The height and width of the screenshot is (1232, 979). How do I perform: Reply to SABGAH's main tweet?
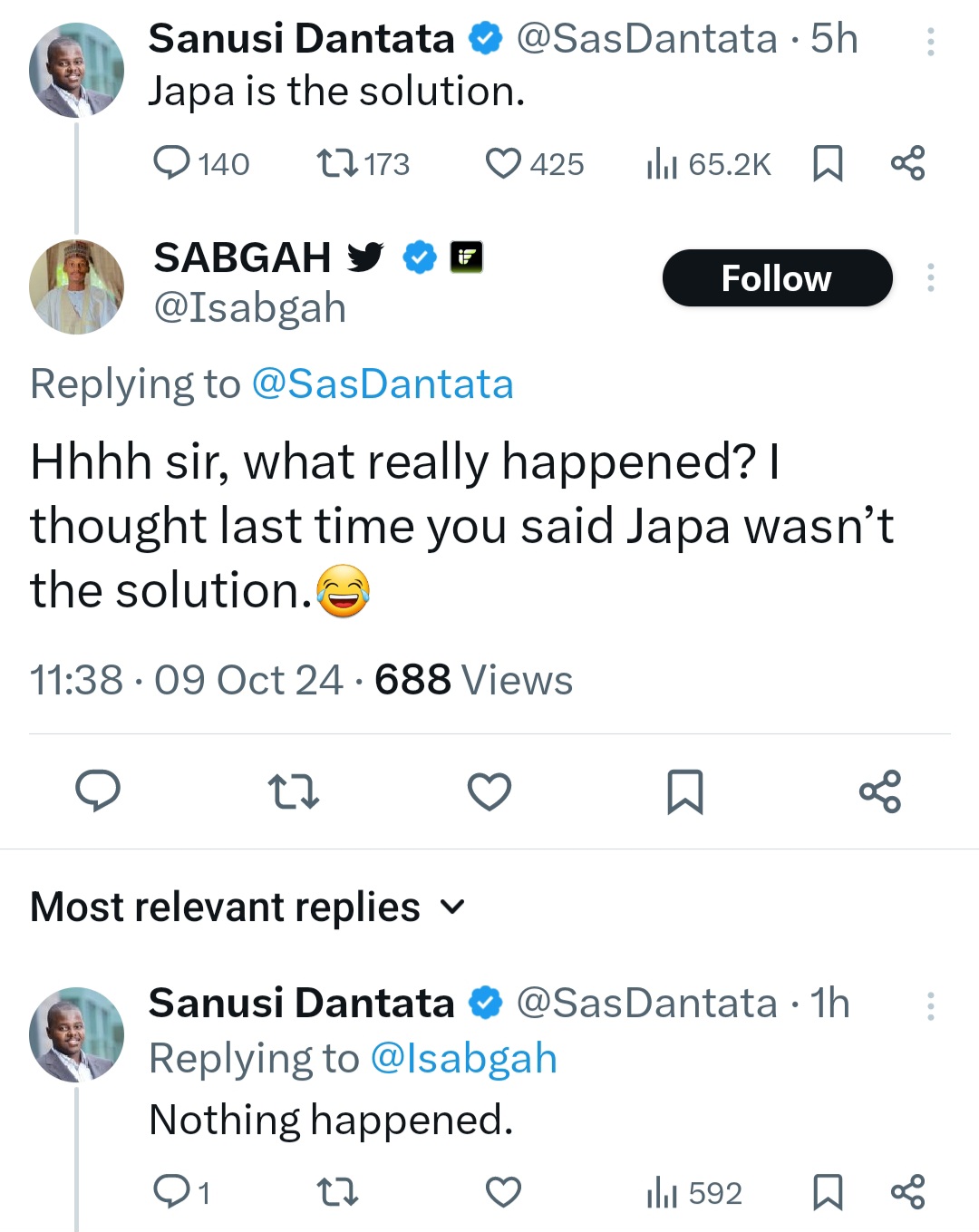(97, 791)
